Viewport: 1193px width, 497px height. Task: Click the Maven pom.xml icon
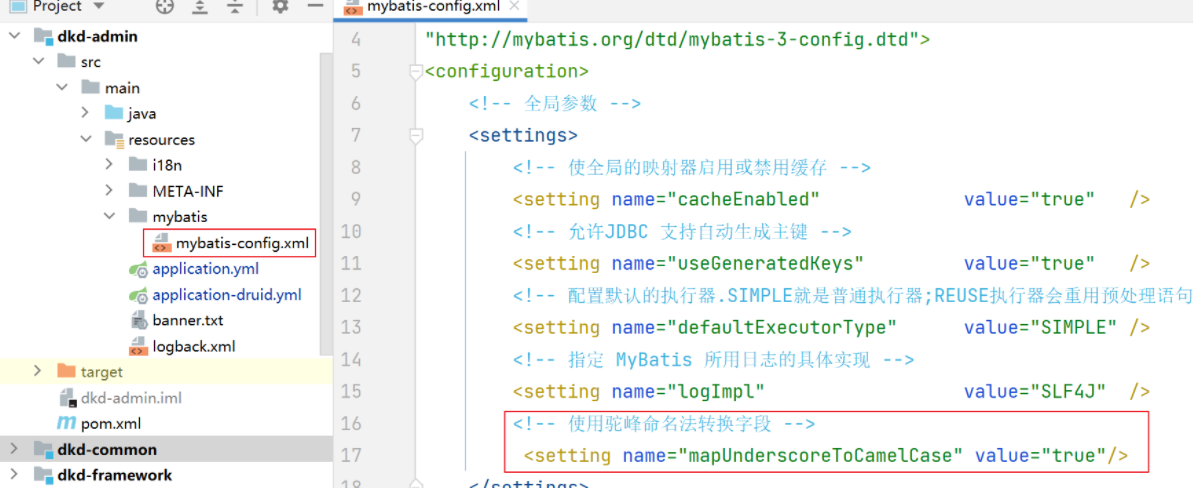(x=67, y=423)
